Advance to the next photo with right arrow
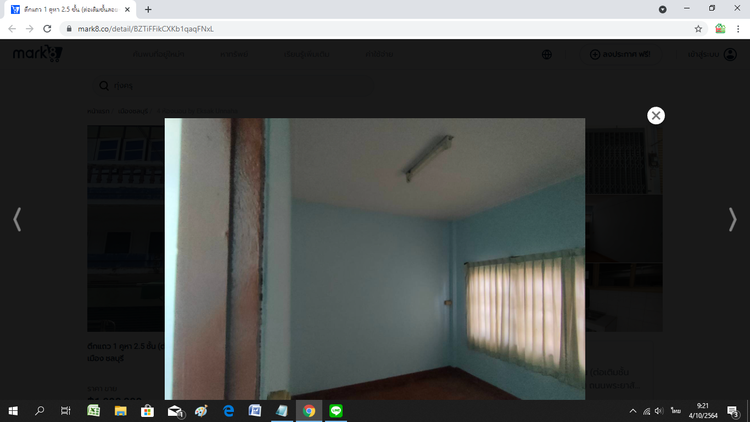This screenshot has height=422, width=750. (x=732, y=219)
